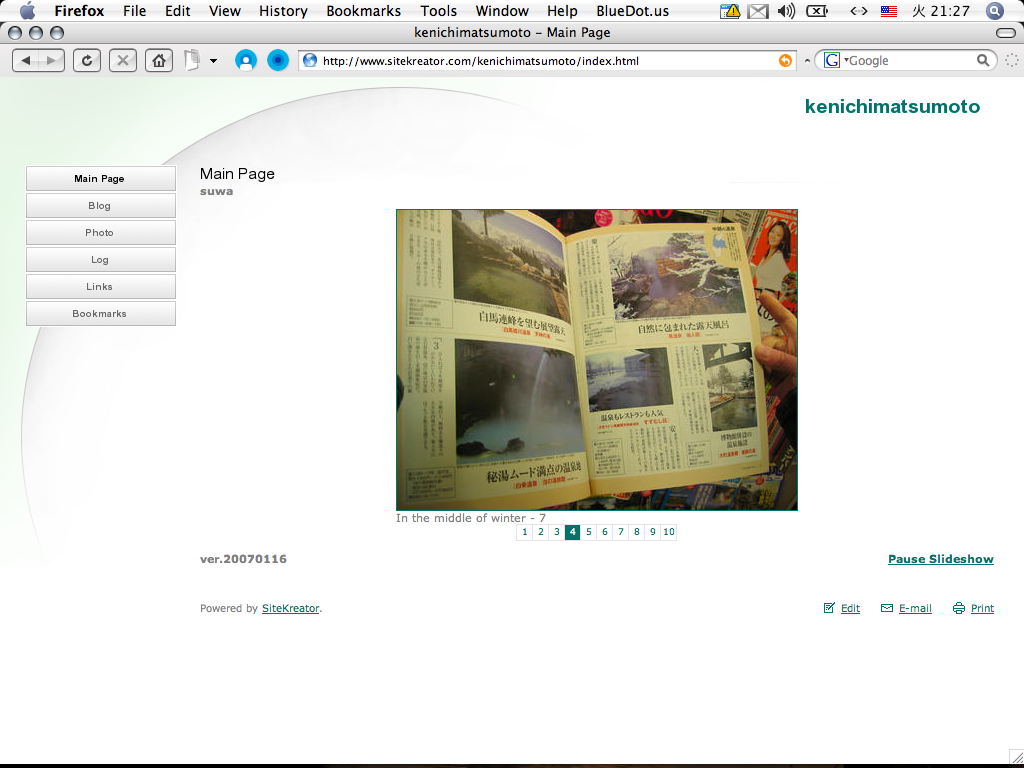The height and width of the screenshot is (768, 1024).
Task: Toggle toolbar with the window pill button
Action: click(1006, 33)
